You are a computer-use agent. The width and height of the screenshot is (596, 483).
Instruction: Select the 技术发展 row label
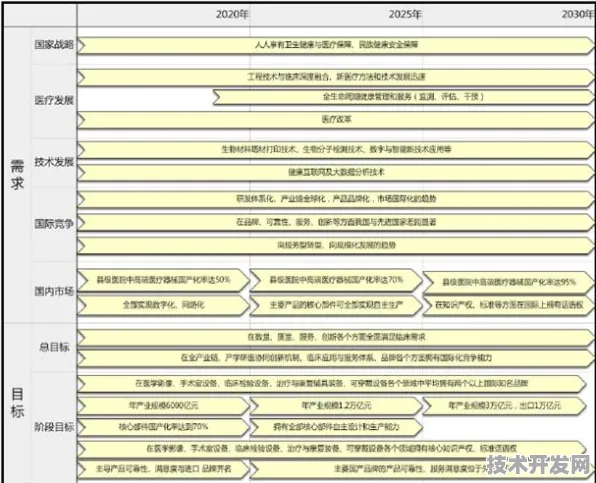click(x=54, y=162)
